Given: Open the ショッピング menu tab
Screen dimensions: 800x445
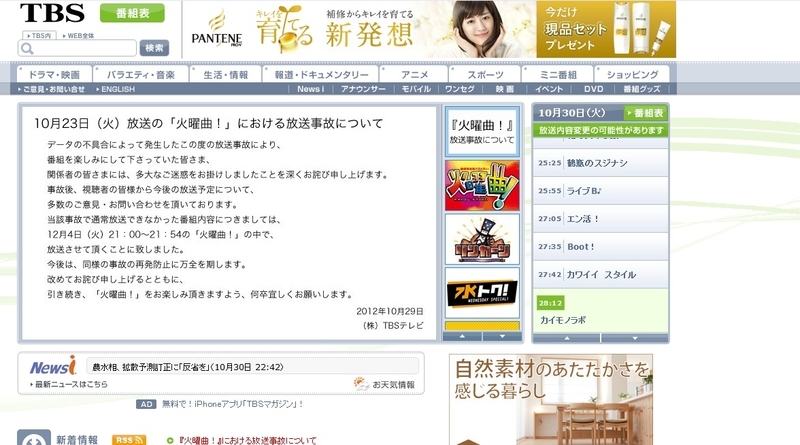Looking at the screenshot, I should [x=633, y=75].
